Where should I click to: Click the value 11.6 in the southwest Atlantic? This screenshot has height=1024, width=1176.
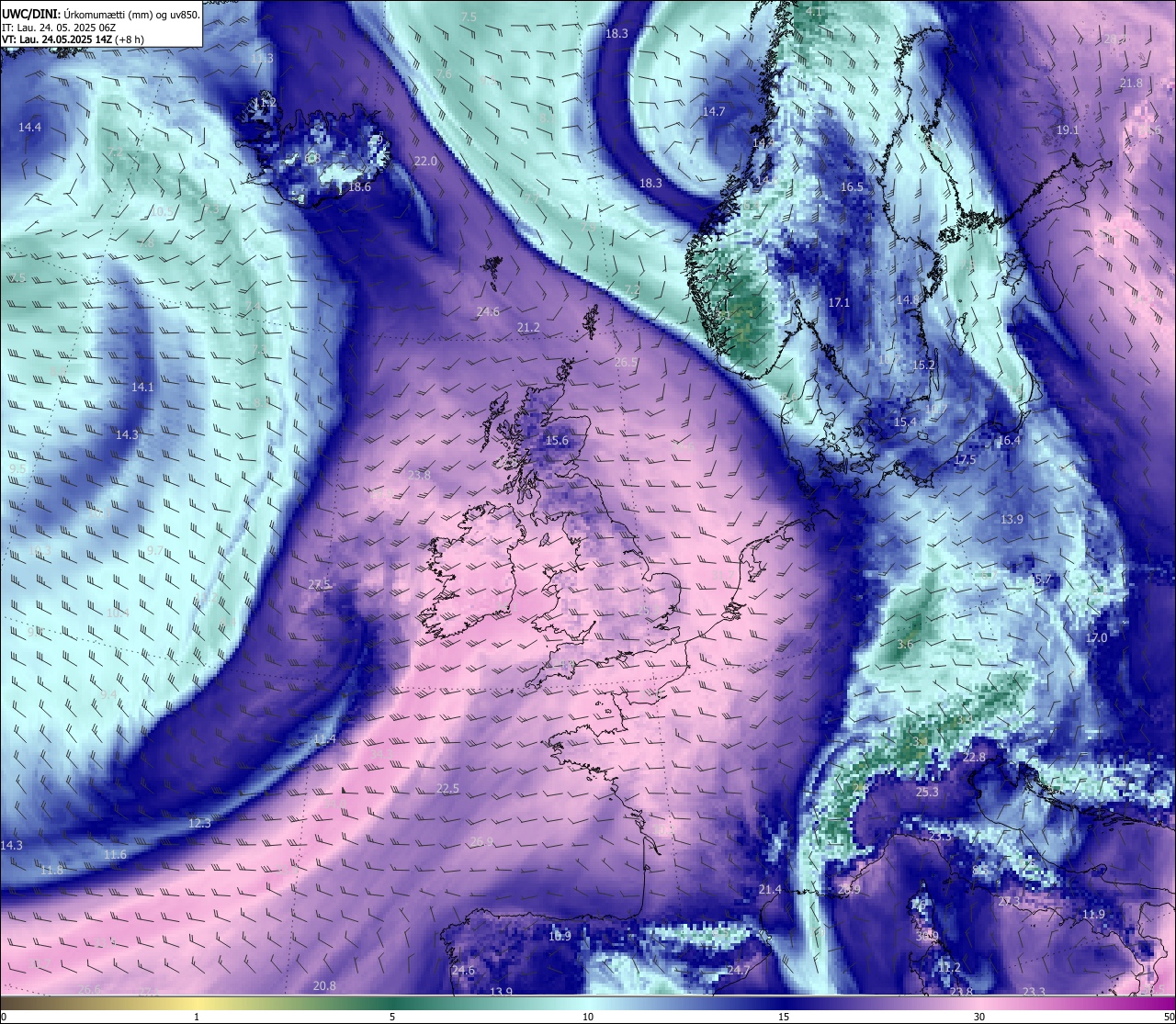pos(115,854)
